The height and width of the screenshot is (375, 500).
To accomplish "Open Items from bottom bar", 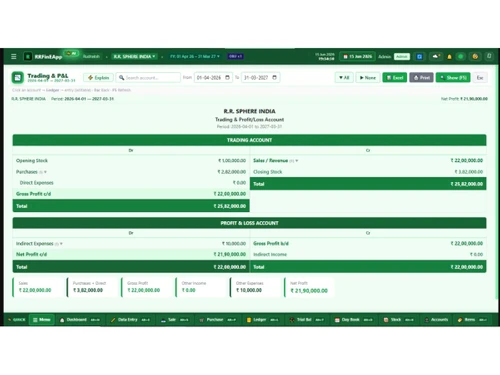I will (x=473, y=320).
